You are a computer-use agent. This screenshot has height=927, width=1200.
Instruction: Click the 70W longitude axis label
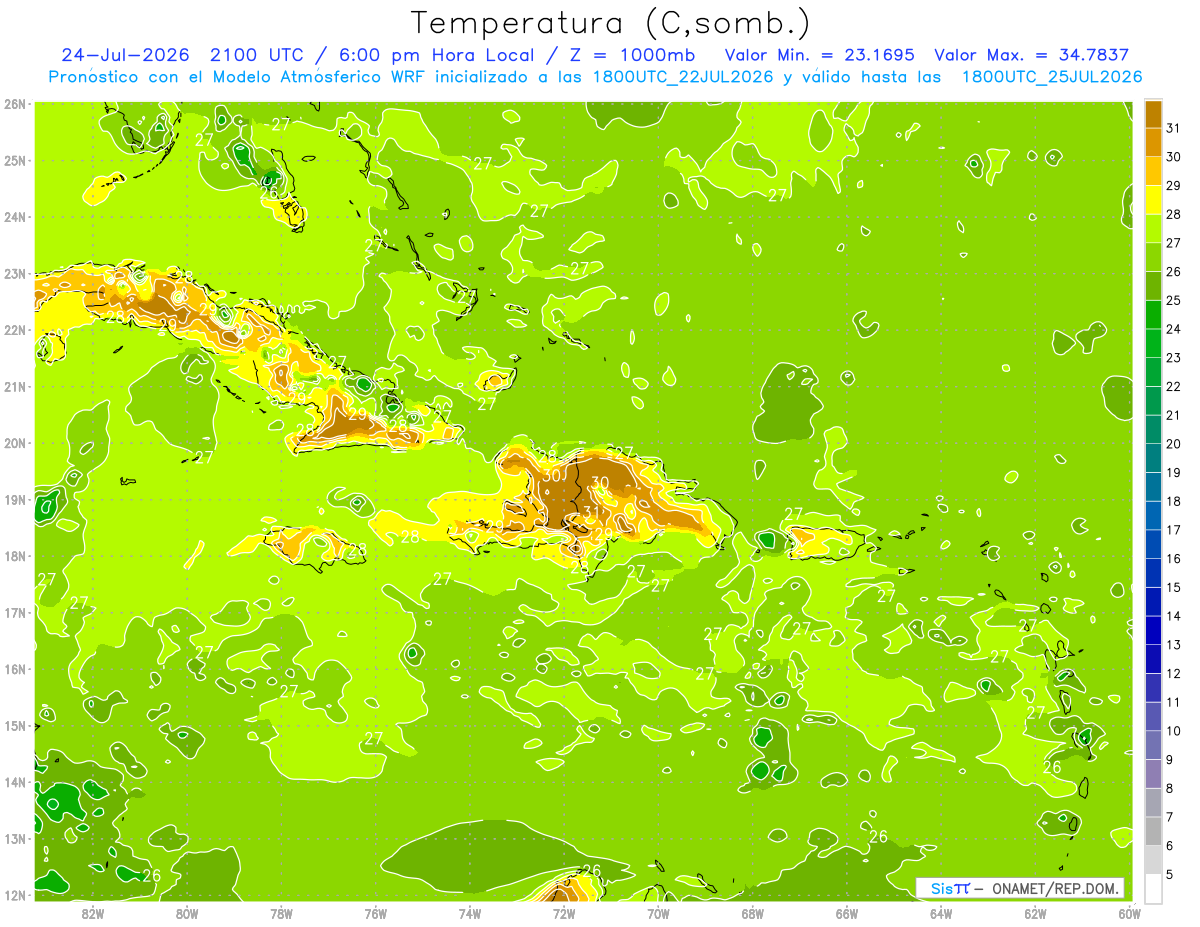click(658, 912)
